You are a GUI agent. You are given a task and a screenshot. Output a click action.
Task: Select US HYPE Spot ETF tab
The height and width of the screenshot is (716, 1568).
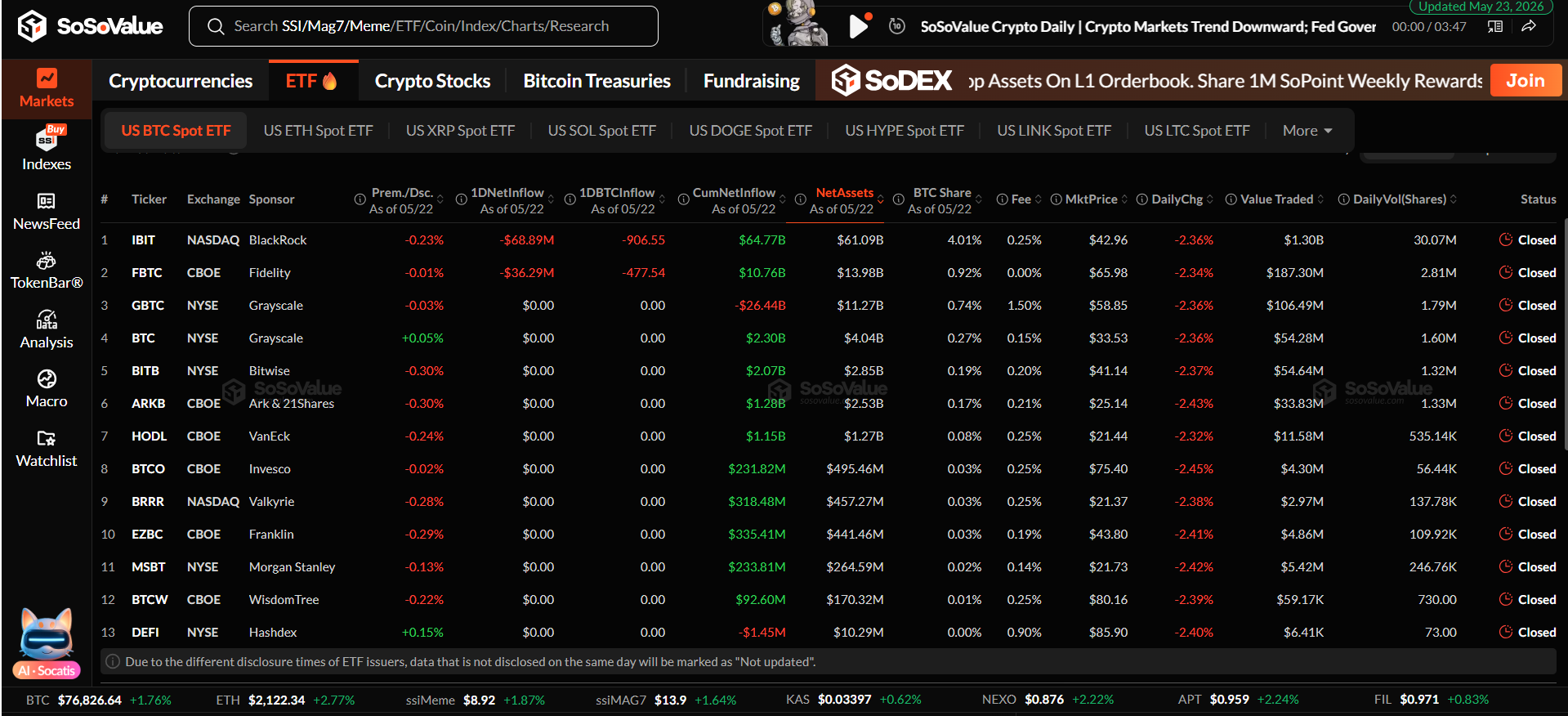click(x=904, y=131)
